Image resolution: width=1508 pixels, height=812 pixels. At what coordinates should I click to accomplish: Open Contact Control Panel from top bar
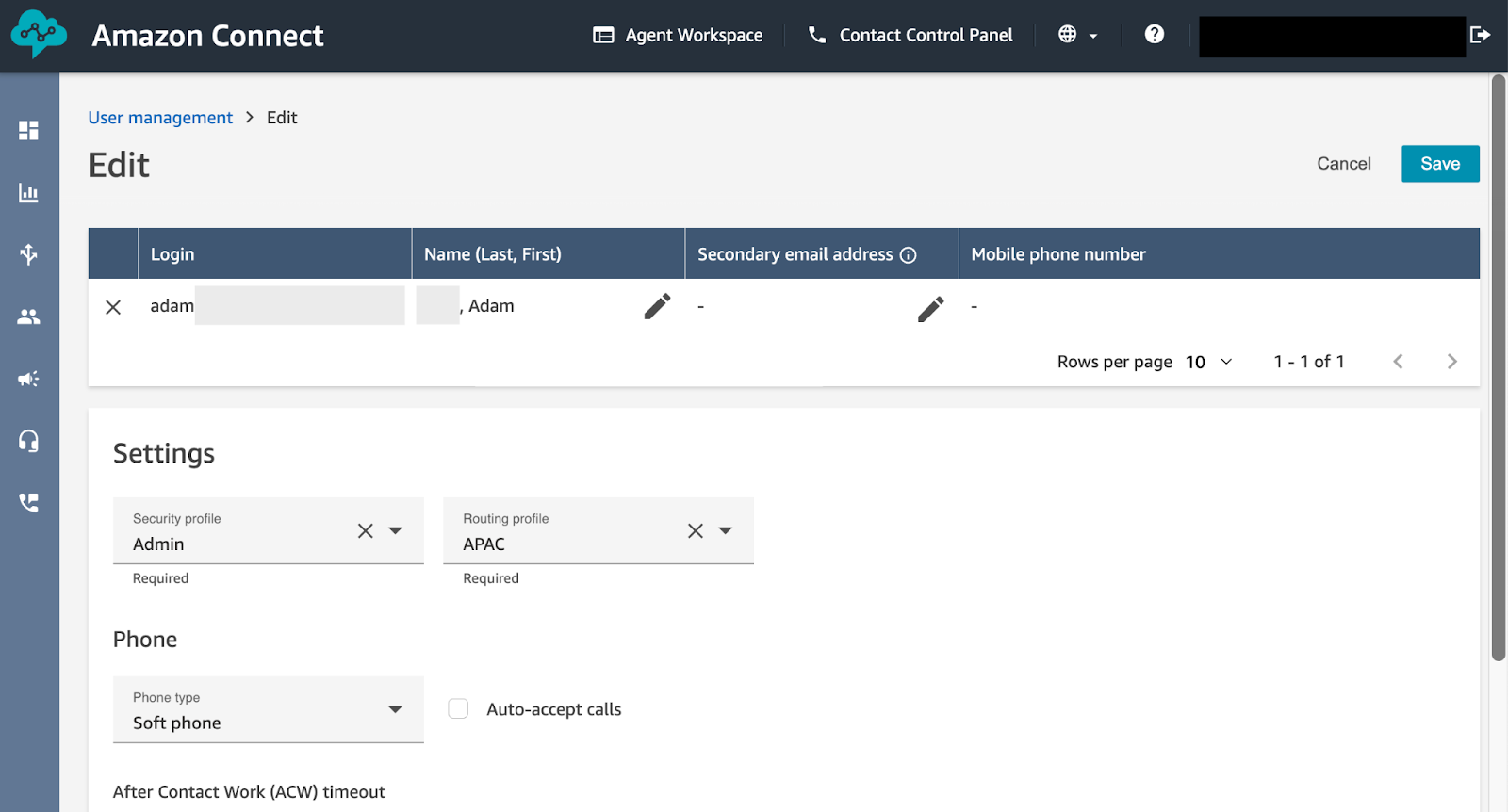(x=910, y=35)
